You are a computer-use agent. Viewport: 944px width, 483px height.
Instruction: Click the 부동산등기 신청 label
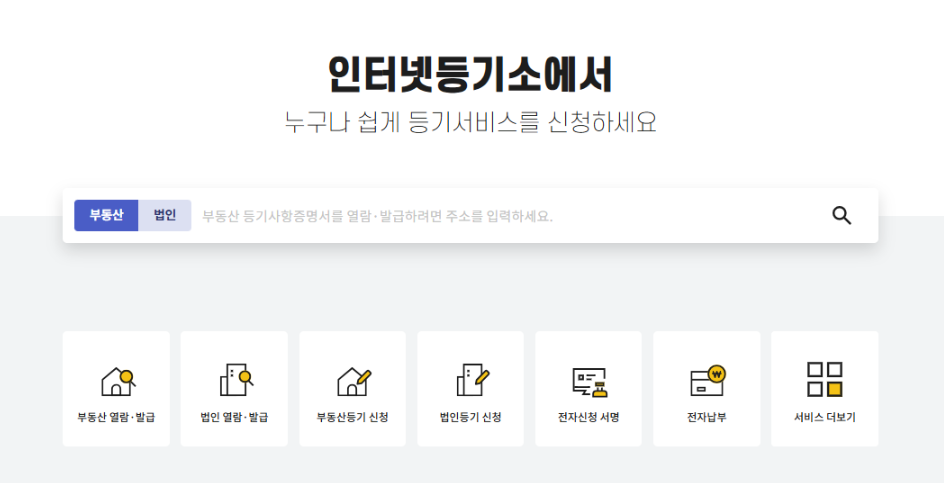click(353, 417)
